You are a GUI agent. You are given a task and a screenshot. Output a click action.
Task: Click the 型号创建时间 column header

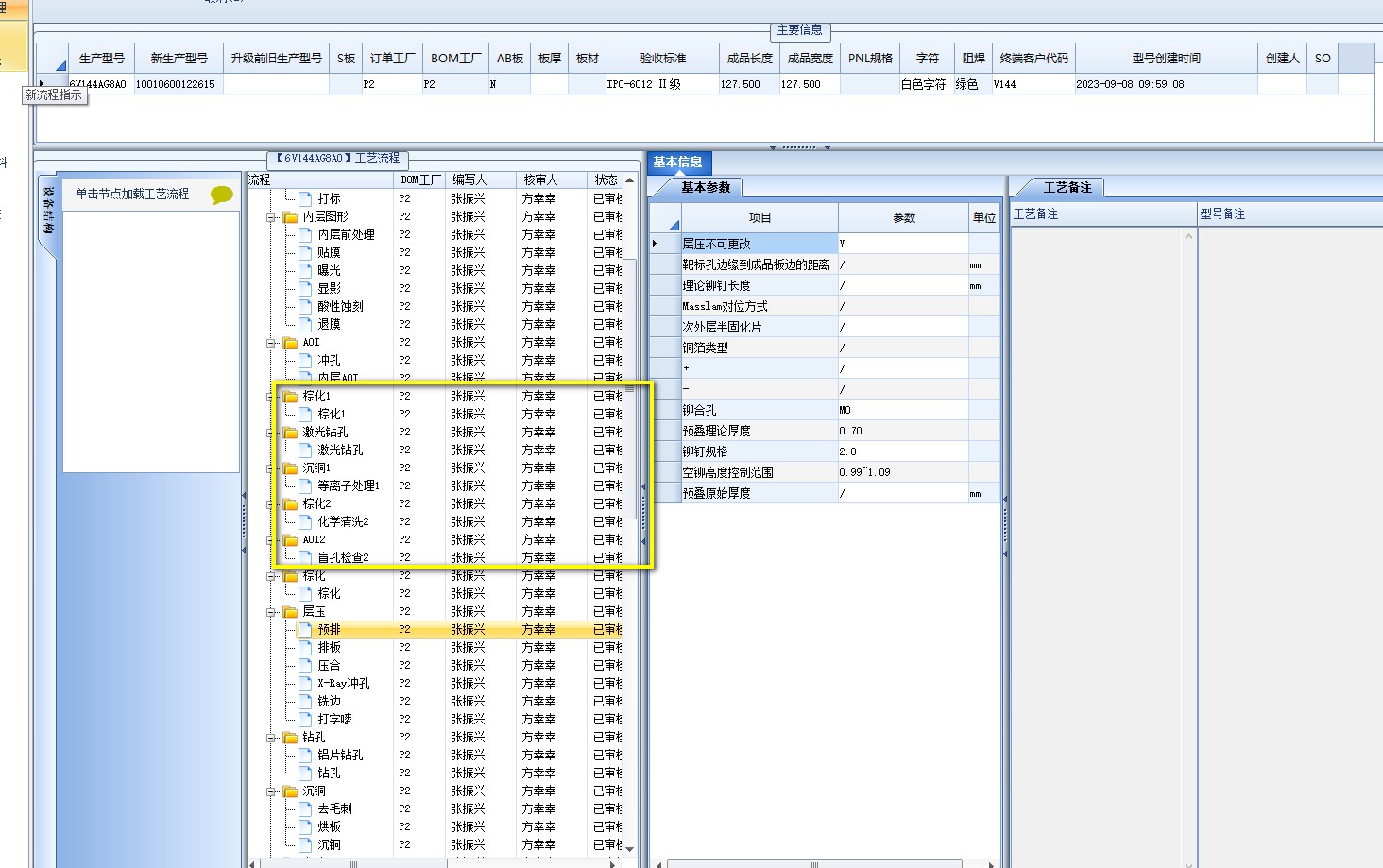1166,59
